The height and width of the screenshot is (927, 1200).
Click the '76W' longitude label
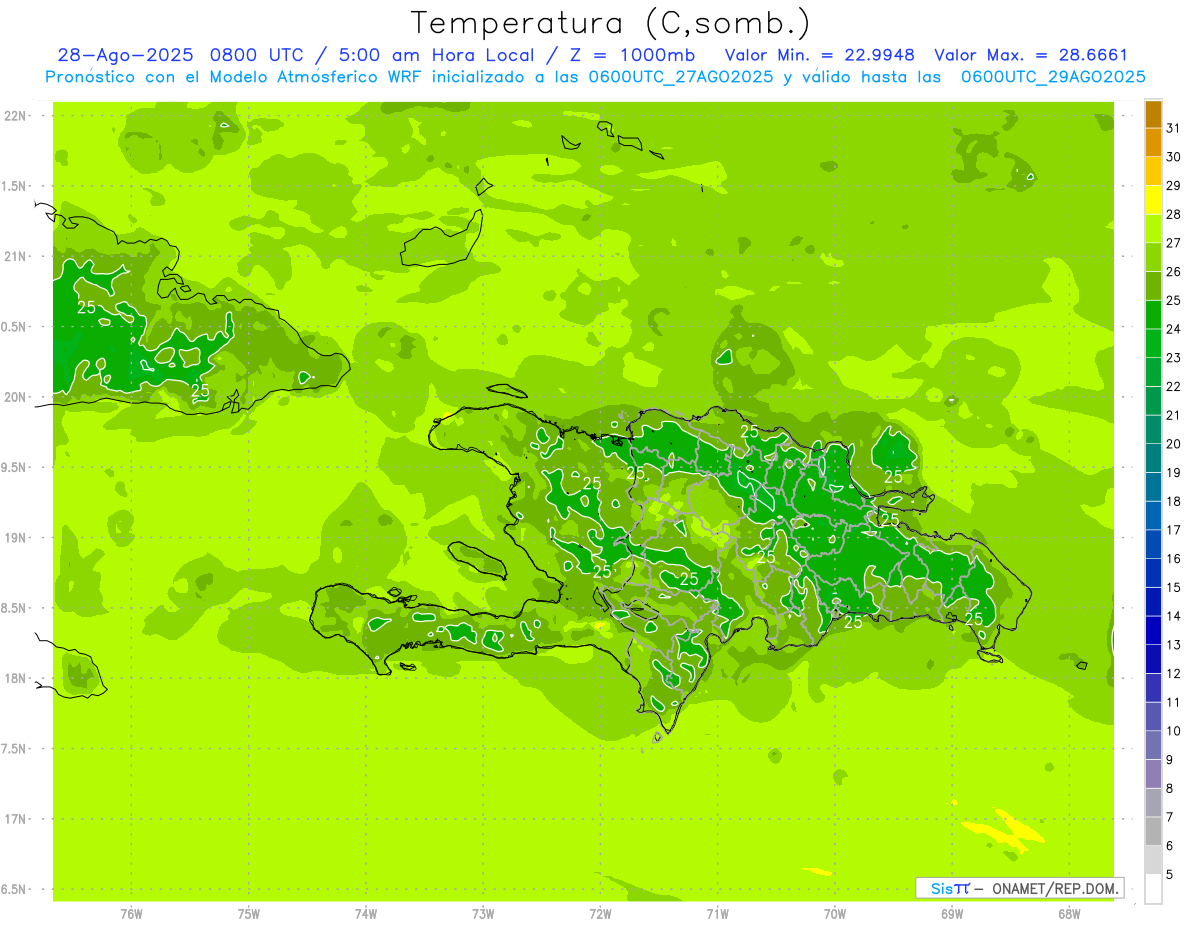[131, 913]
